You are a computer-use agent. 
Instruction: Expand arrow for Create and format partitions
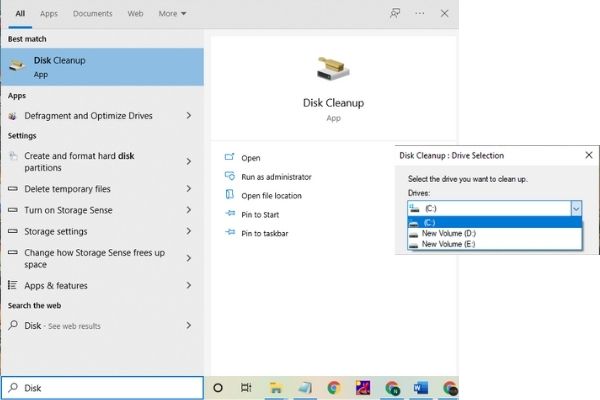point(189,162)
